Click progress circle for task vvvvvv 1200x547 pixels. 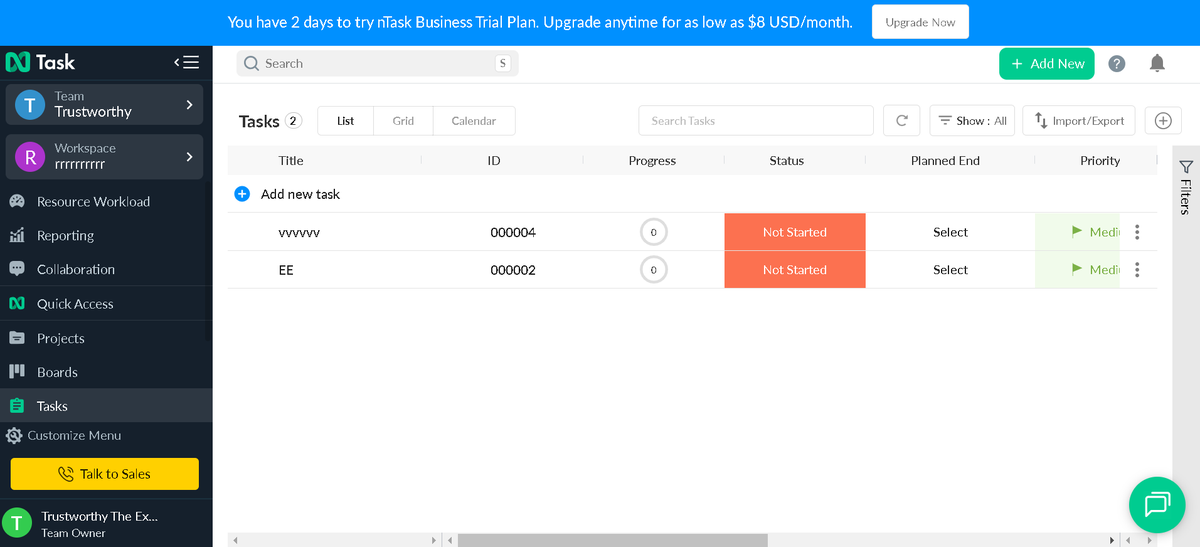point(653,232)
